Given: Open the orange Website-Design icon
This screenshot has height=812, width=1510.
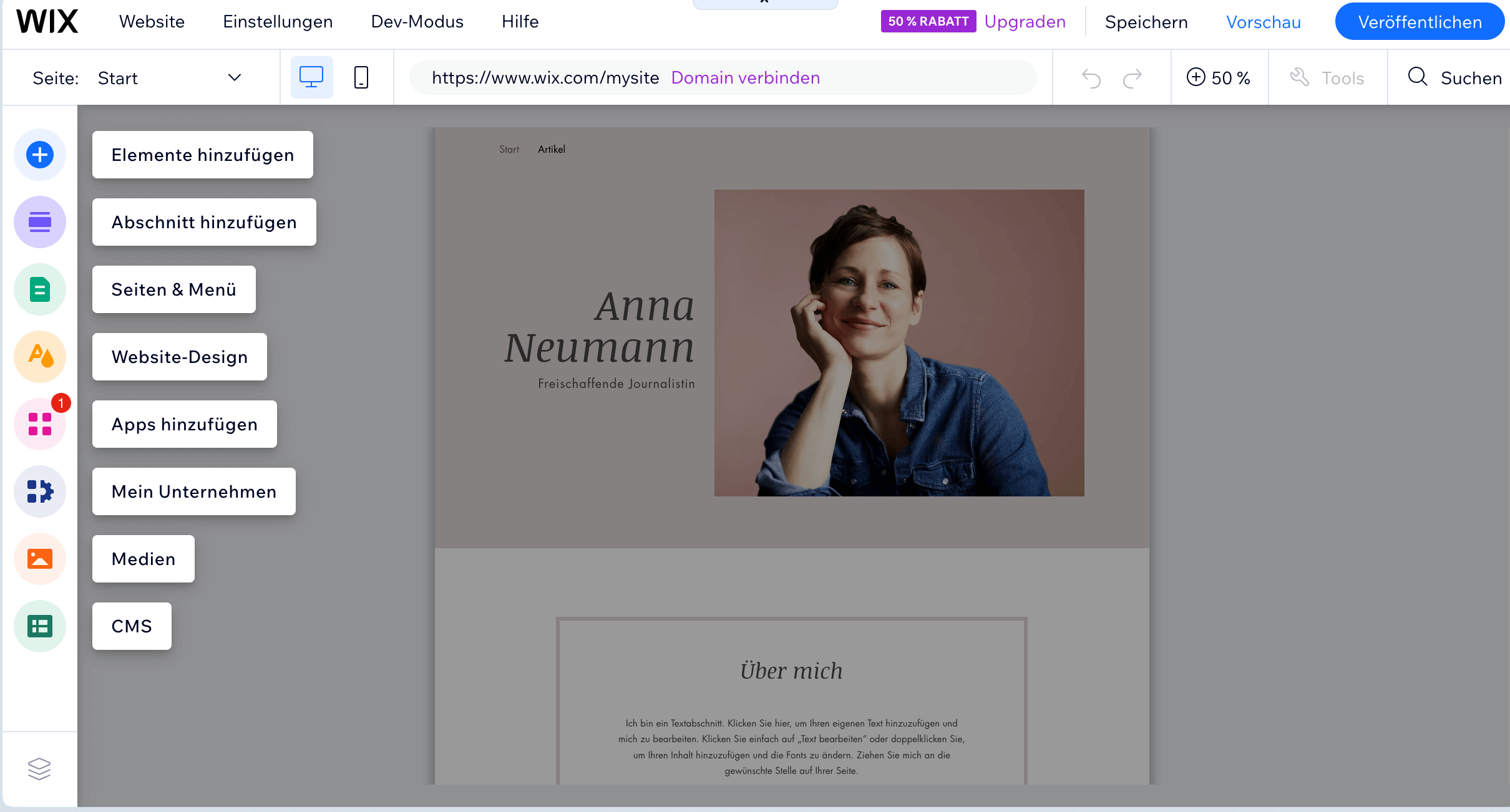Looking at the screenshot, I should (40, 357).
